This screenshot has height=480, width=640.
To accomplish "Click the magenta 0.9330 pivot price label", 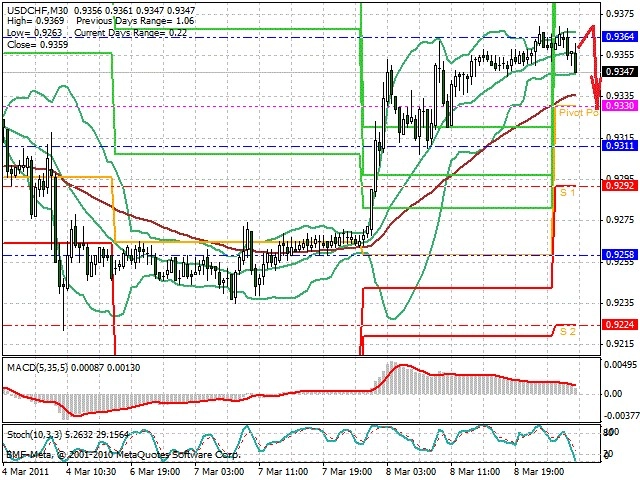I will (620, 106).
